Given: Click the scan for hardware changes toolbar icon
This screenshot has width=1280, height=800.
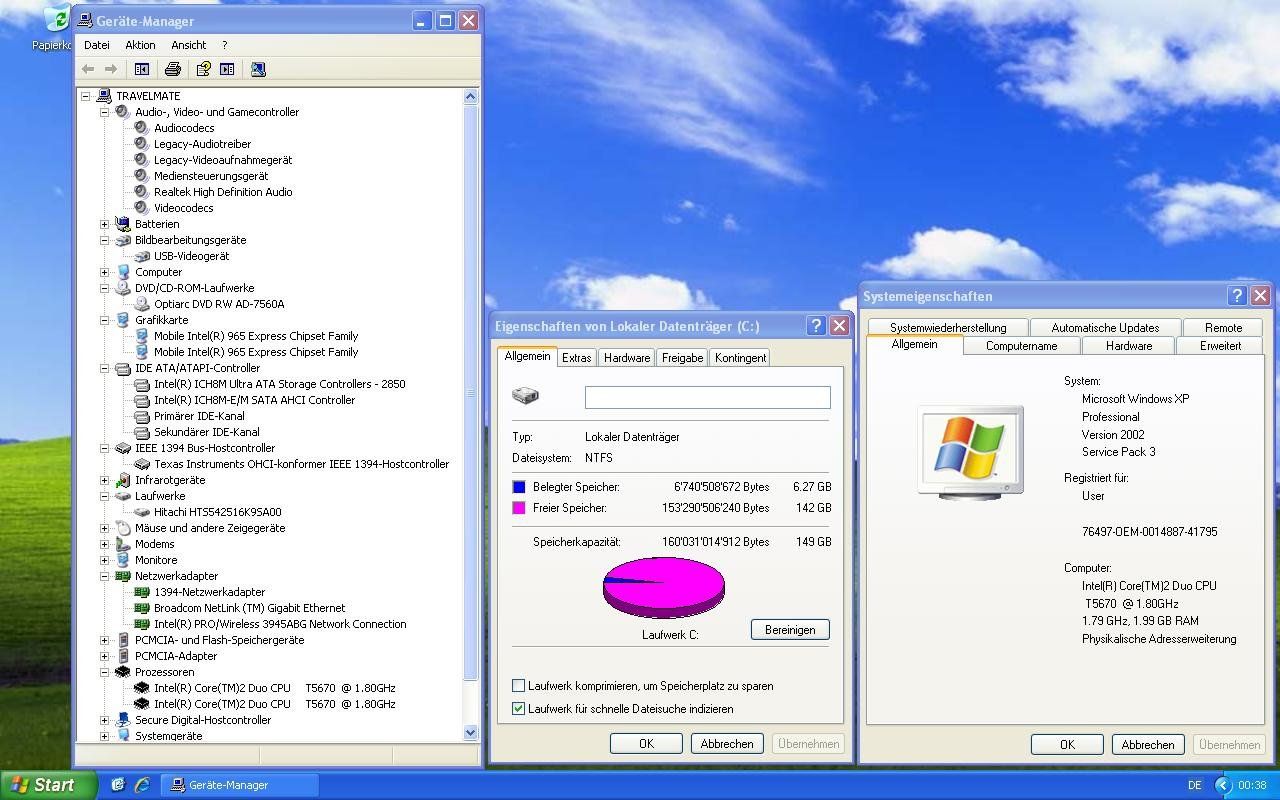Looking at the screenshot, I should tap(258, 69).
